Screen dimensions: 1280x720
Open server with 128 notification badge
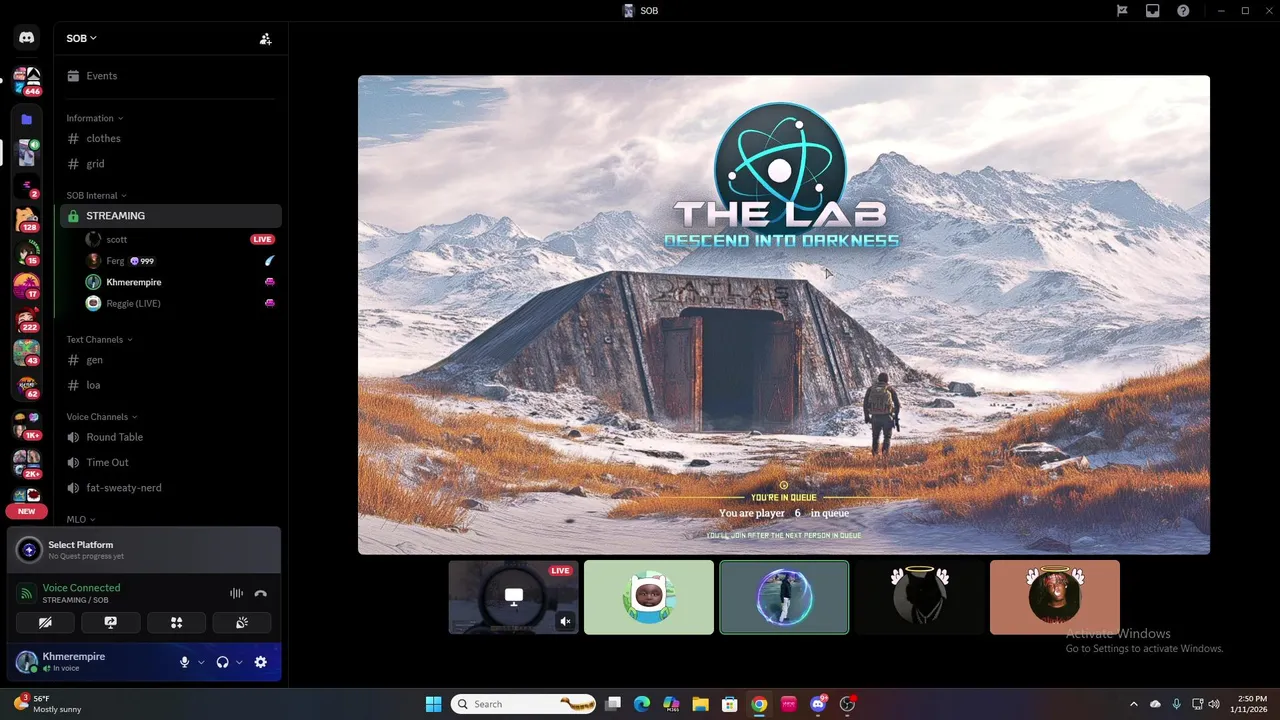(27, 220)
